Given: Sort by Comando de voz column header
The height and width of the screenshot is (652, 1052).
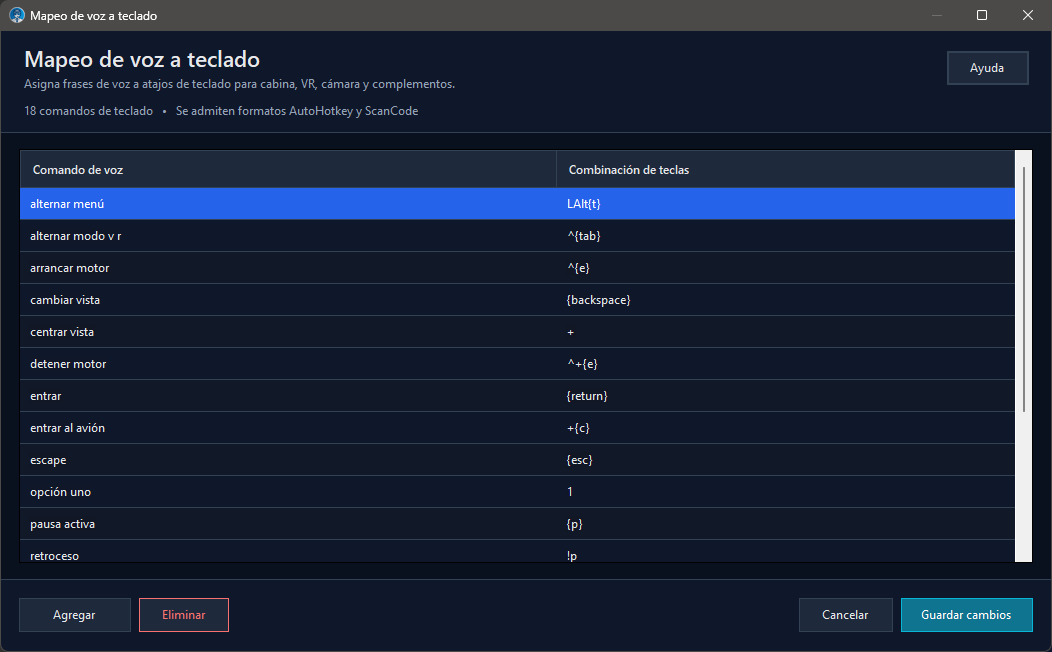Looking at the screenshot, I should [x=288, y=170].
